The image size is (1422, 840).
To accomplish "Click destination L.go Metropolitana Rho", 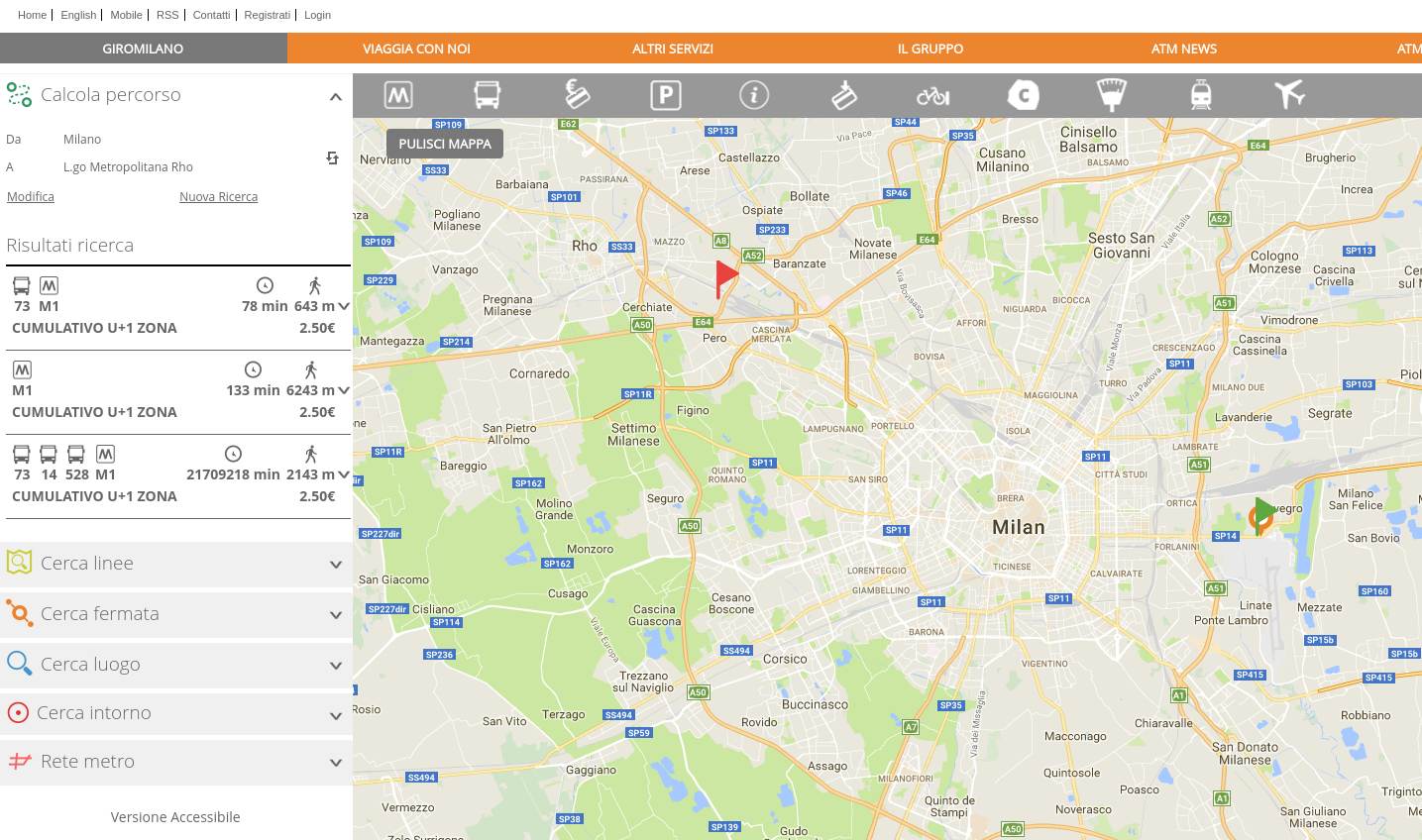I will coord(128,167).
